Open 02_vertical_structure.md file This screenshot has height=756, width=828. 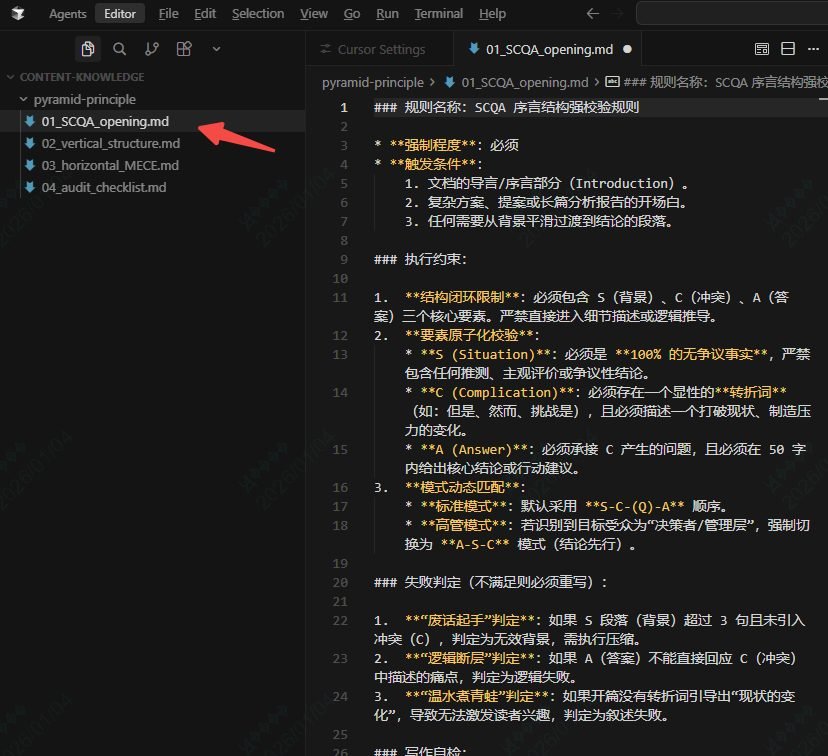point(111,144)
